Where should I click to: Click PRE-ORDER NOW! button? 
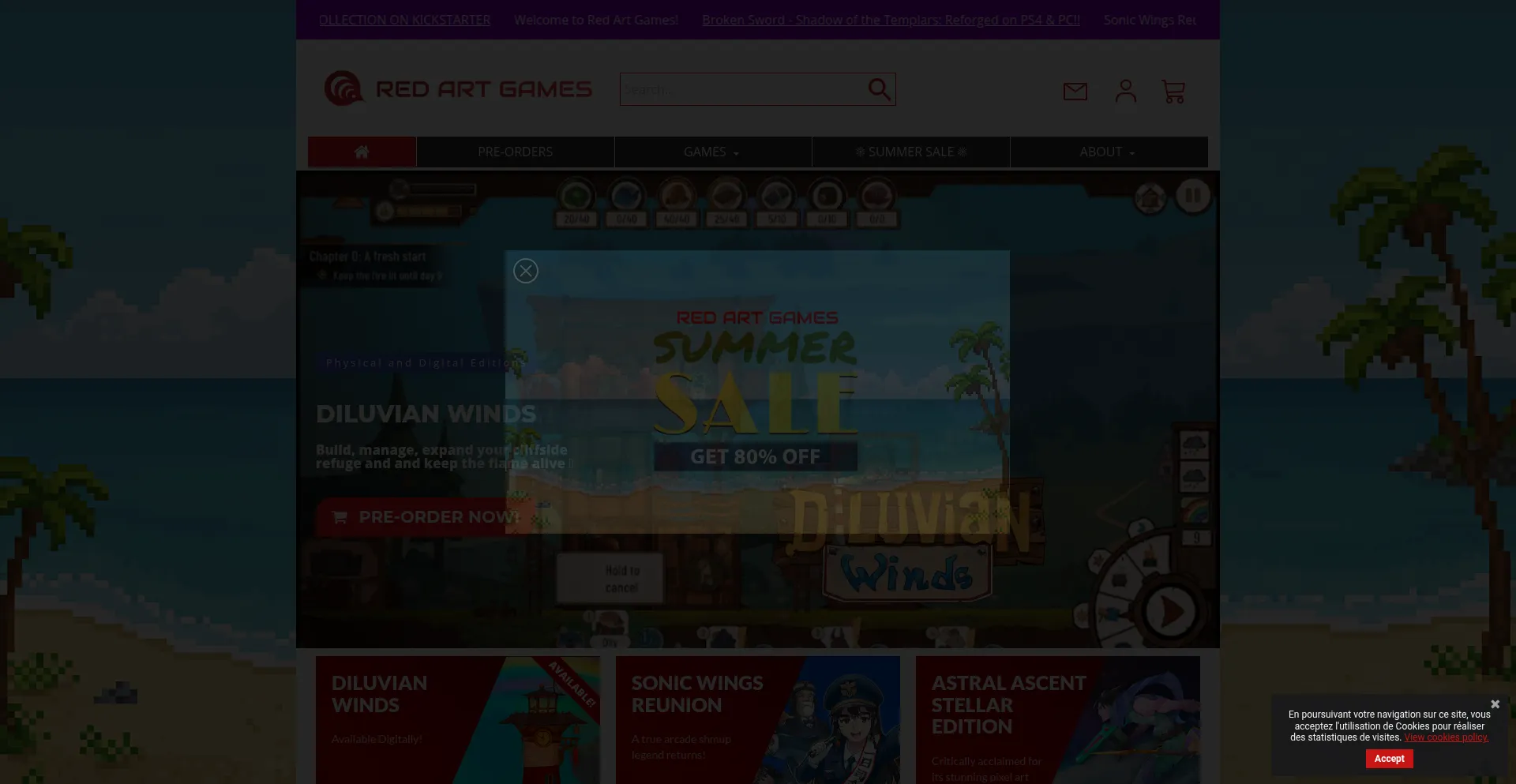point(426,517)
